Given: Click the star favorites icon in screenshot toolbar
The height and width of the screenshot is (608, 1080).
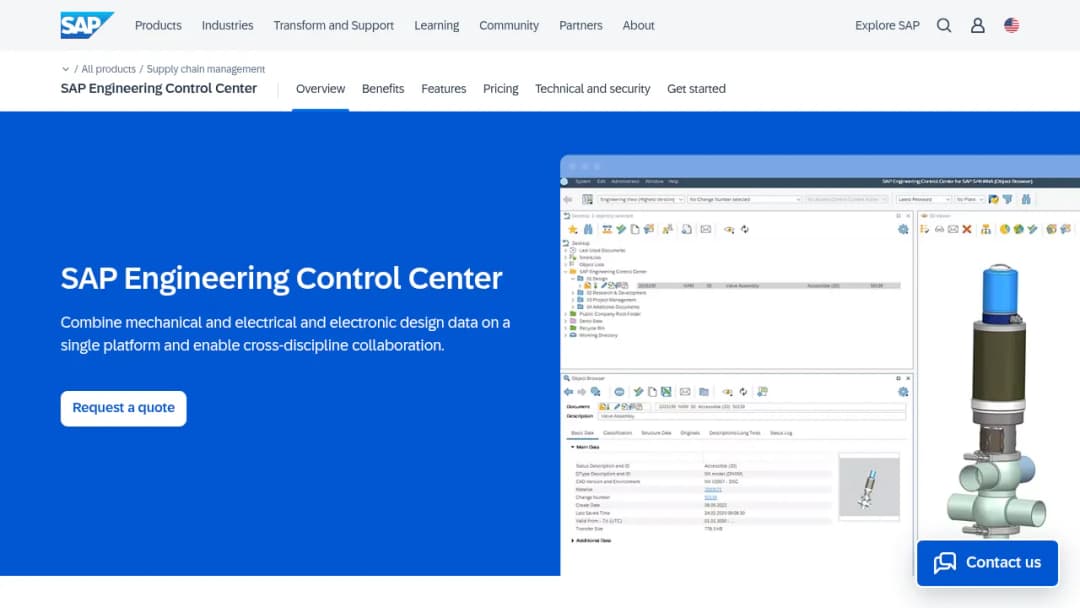Looking at the screenshot, I should click(x=572, y=229).
